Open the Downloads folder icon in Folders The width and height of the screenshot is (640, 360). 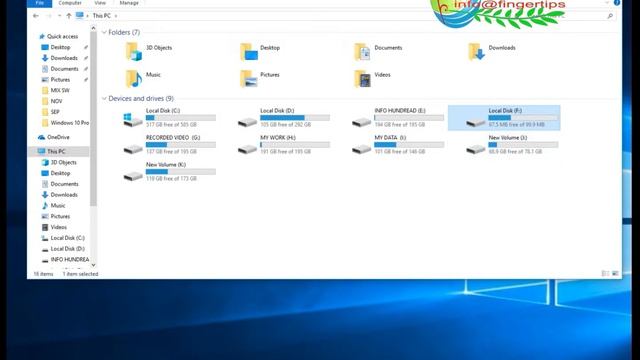coord(476,52)
